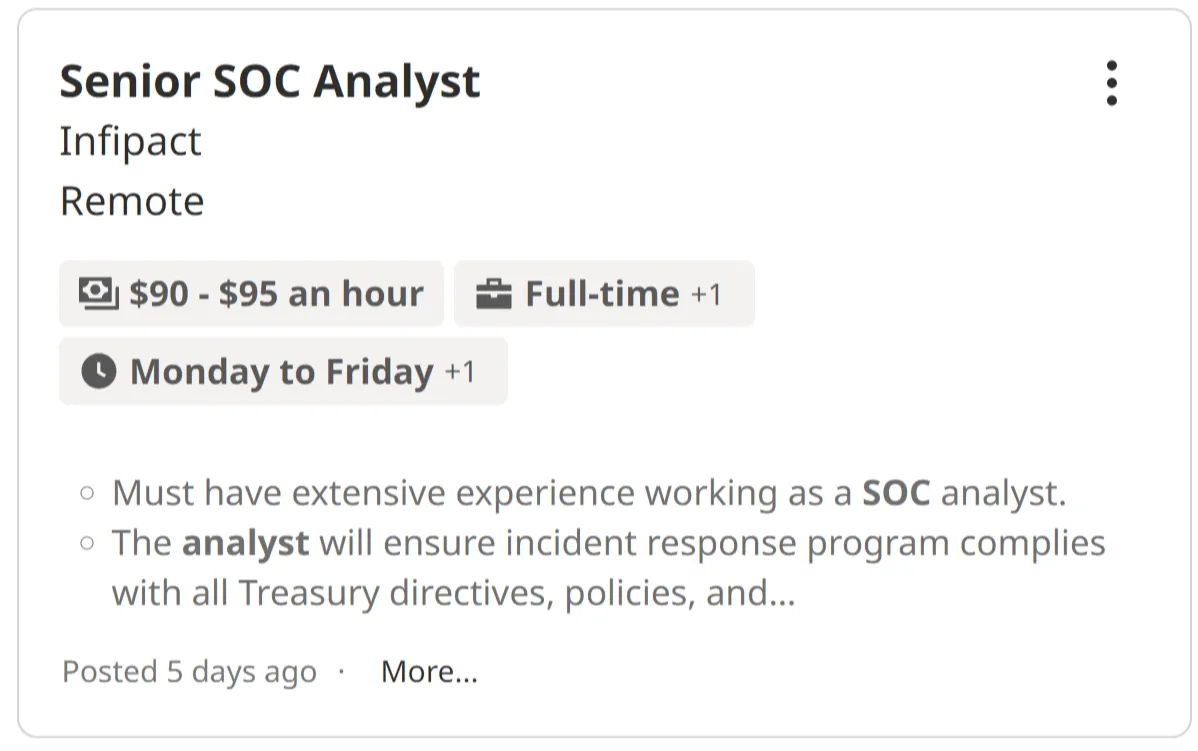Viewport: 1198px width, 751px height.
Task: Expand the +1 beside Full-time
Action: tap(706, 295)
